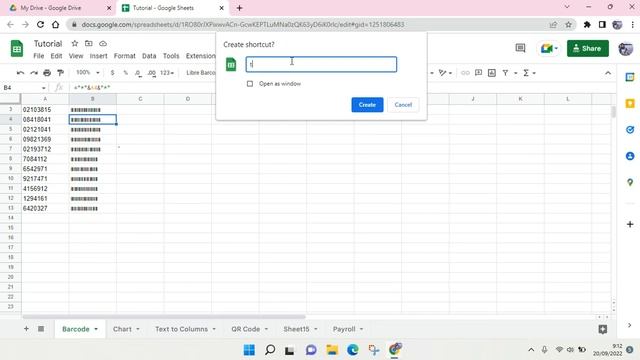The height and width of the screenshot is (360, 640).
Task: Open all sheets list icon
Action: (x=41, y=329)
